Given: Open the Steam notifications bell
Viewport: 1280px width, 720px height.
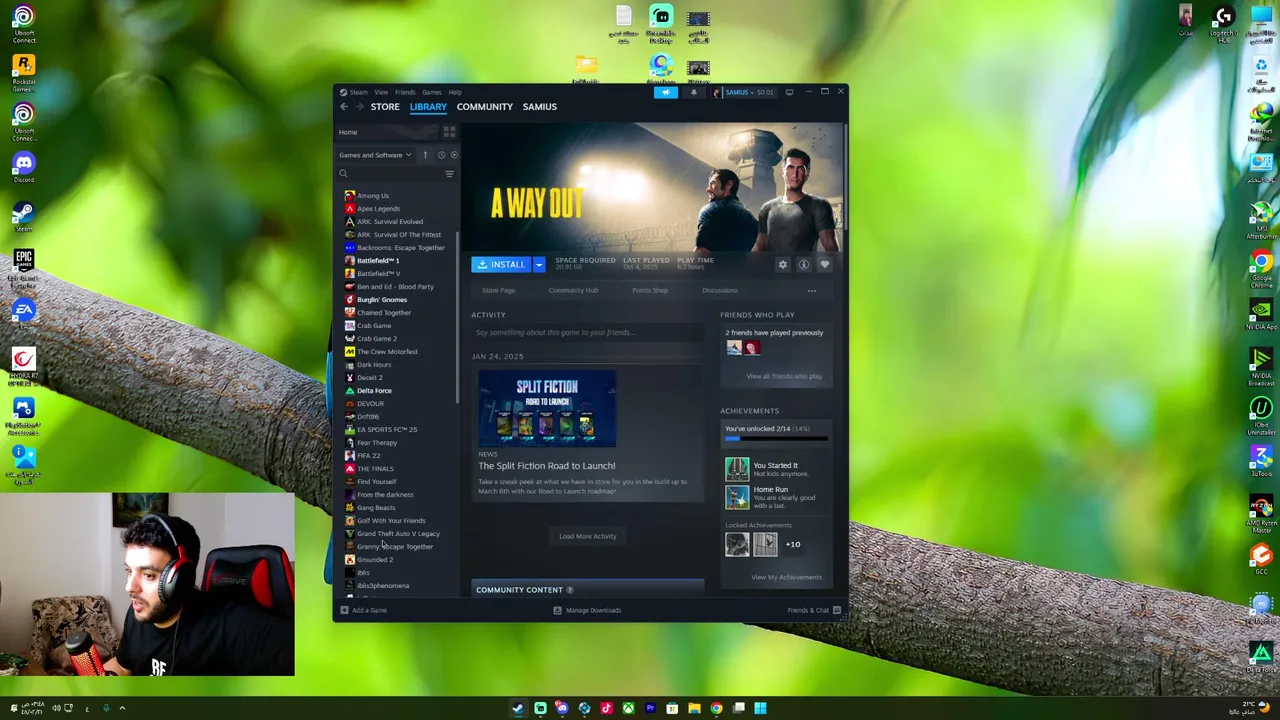Looking at the screenshot, I should 693,92.
